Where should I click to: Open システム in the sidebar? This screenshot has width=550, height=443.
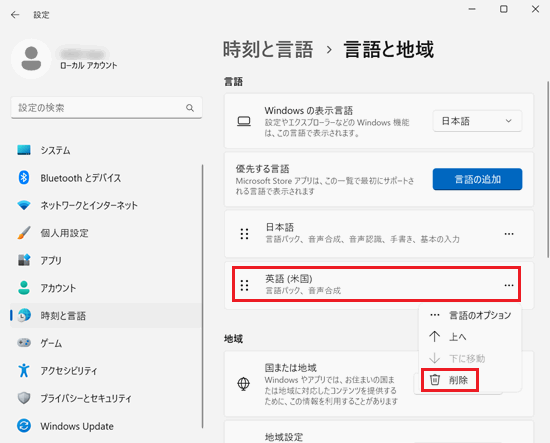[106, 150]
